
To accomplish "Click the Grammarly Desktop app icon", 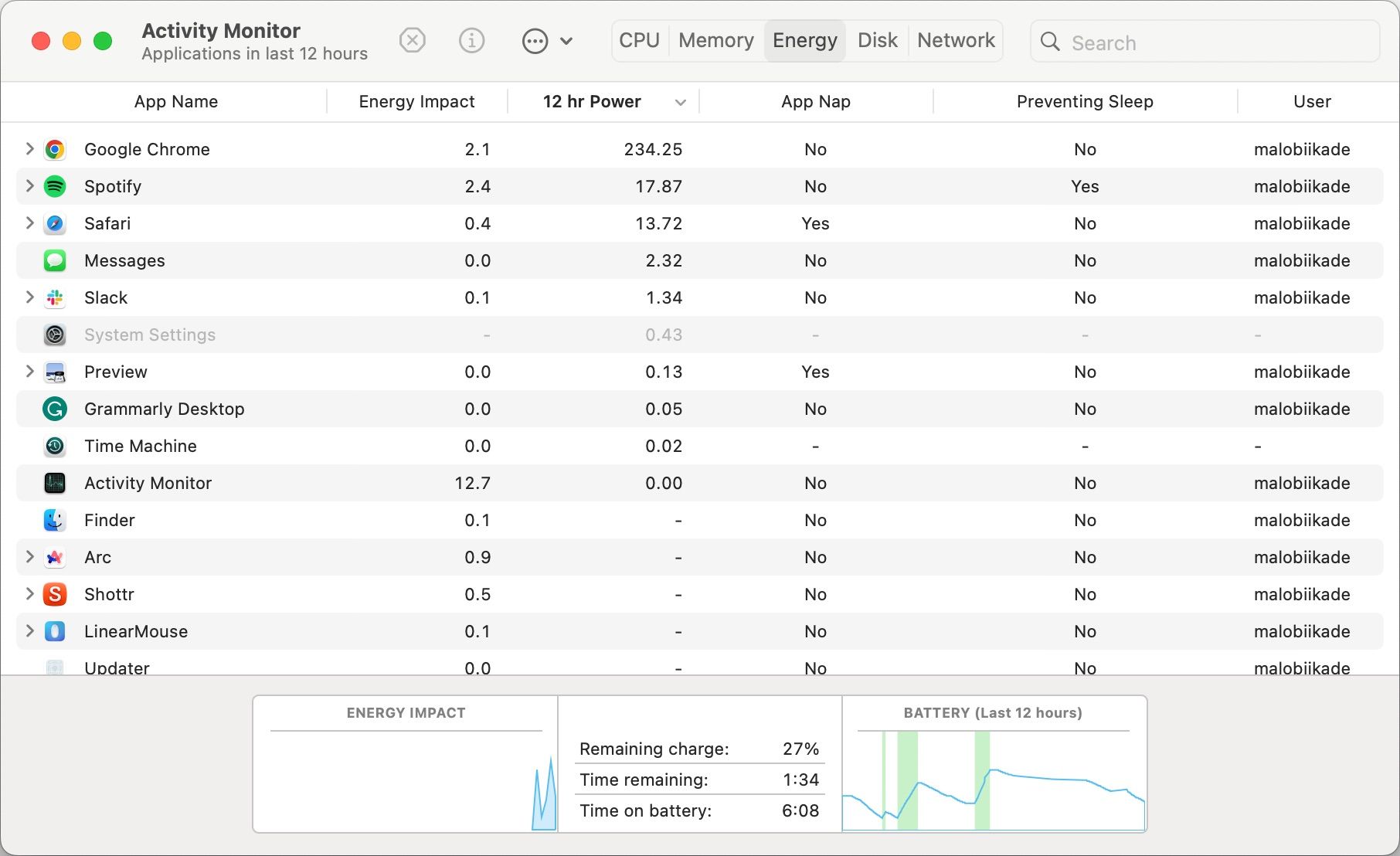I will (x=55, y=409).
